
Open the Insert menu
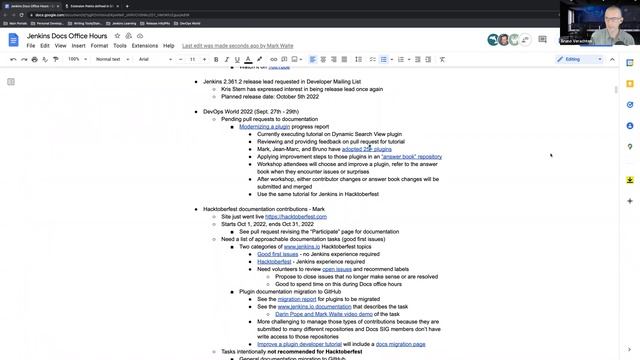pos(78,46)
